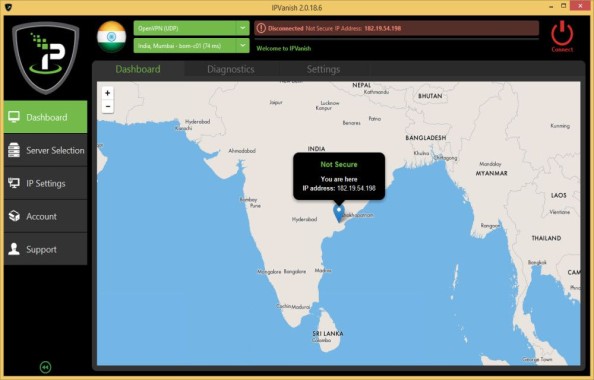The height and width of the screenshot is (380, 594).
Task: Switch to the Settings tab
Action: (x=323, y=69)
